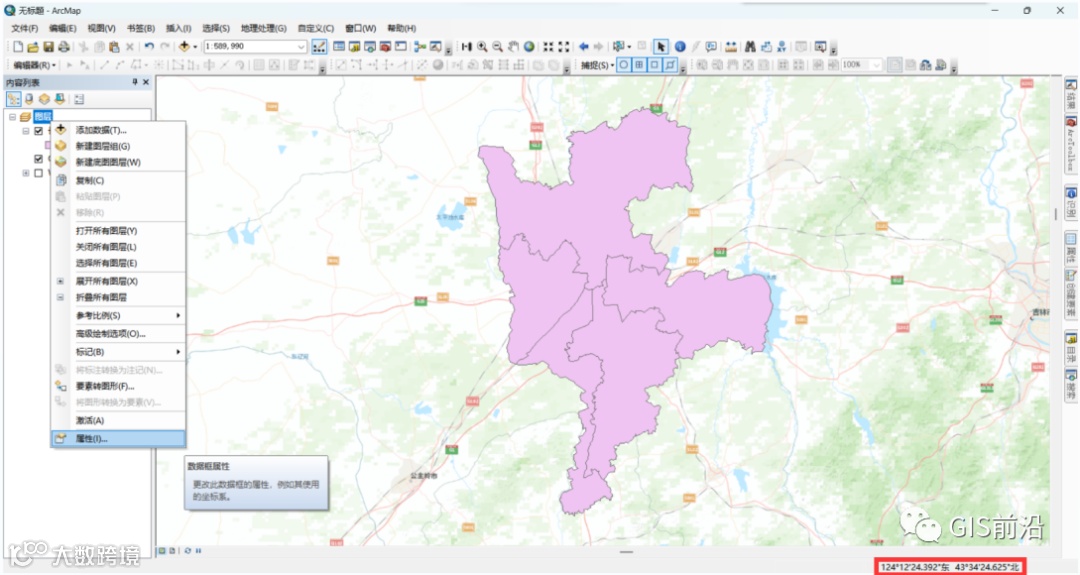Open the 自定义 (Customize) menu
Viewport: 1080px width, 575px height.
(315, 28)
